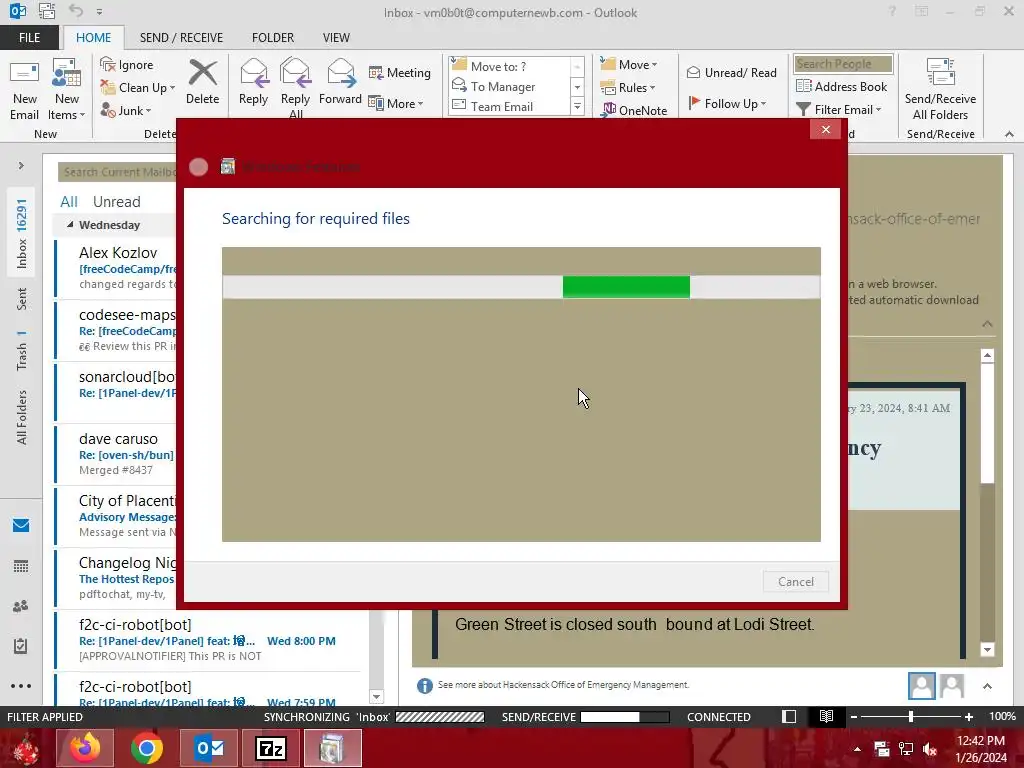1024x768 pixels.
Task: Open the Trash folder
Action: click(x=22, y=350)
